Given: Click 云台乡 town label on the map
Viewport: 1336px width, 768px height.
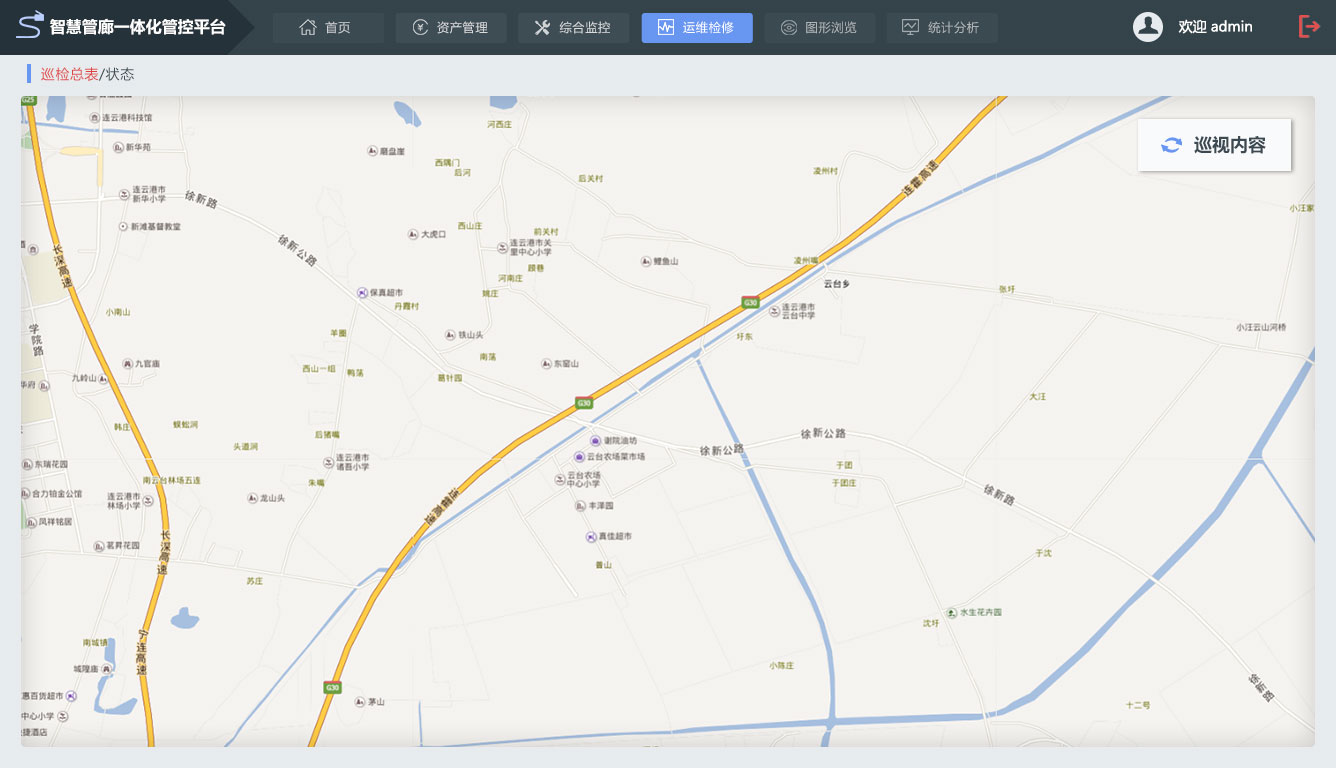Looking at the screenshot, I should click(836, 284).
